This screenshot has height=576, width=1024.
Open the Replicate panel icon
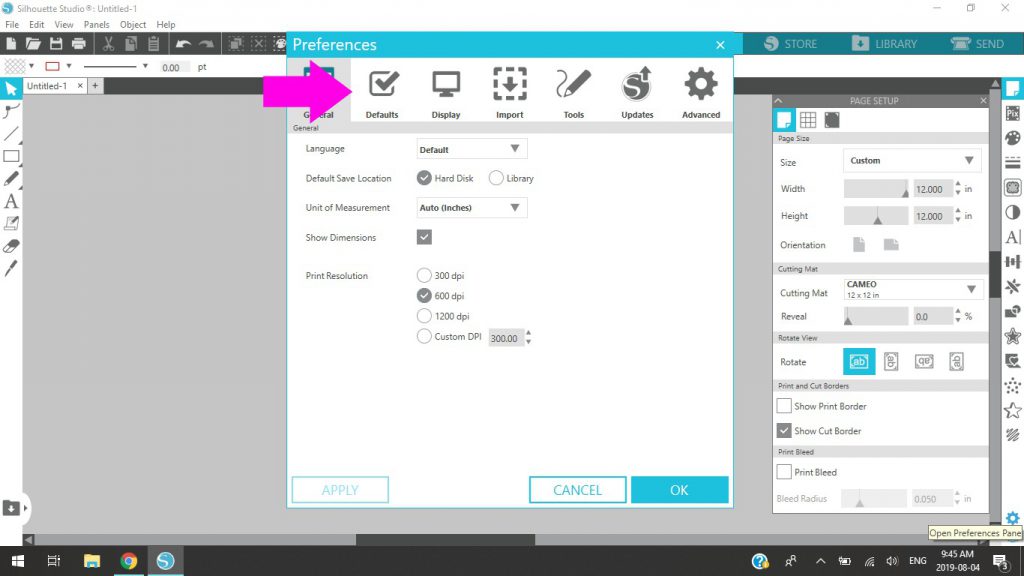1013,312
